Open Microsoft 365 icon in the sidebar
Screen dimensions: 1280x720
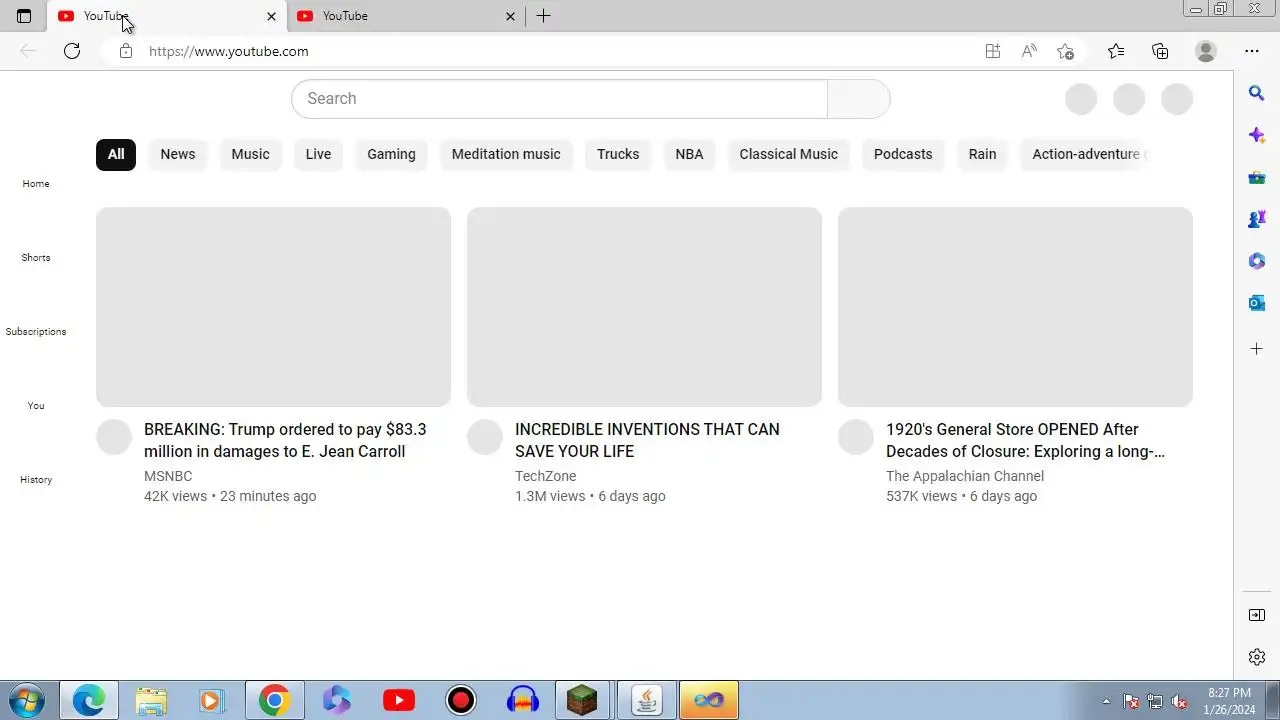[1257, 261]
